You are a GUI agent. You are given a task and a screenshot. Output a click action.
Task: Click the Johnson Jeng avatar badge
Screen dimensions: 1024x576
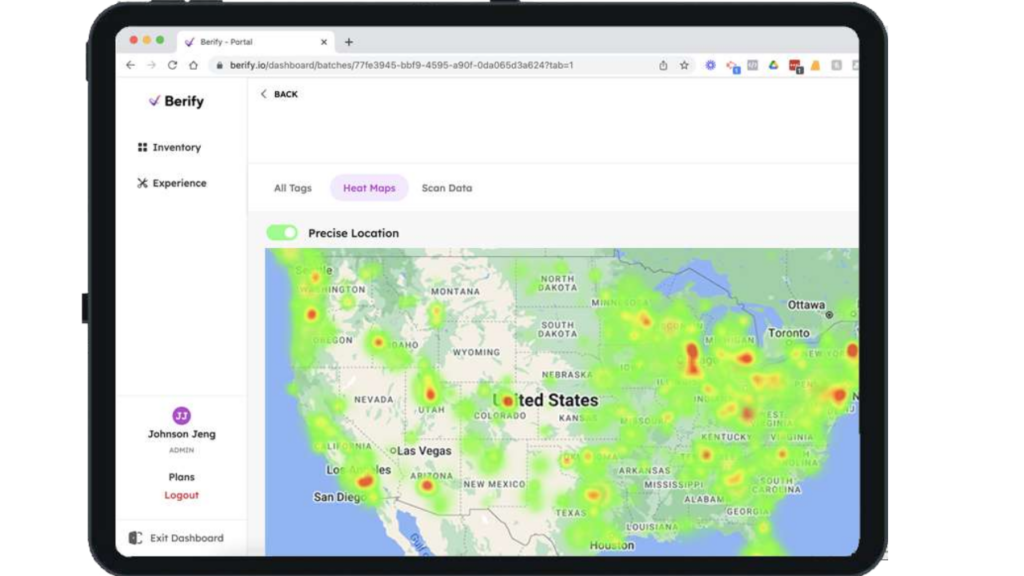(x=181, y=415)
